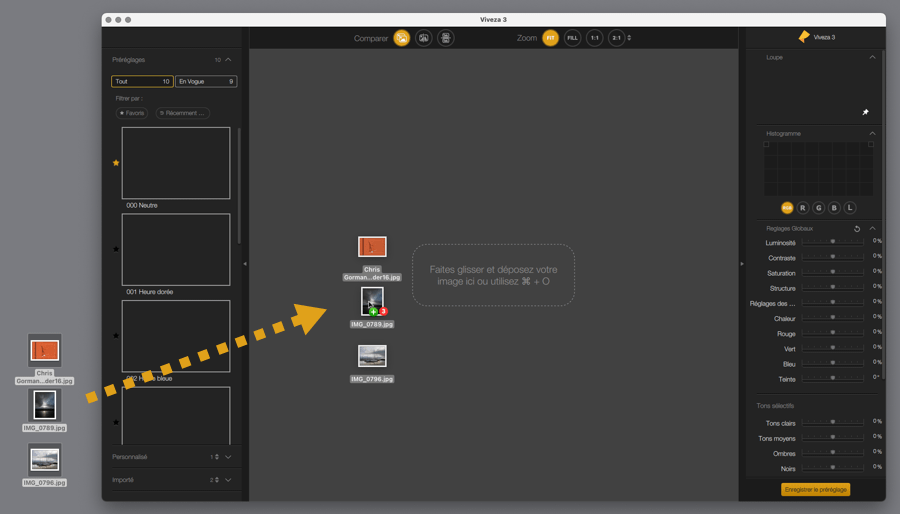Adjust the Saturation slider
Viewport: 900px width, 514px height.
pos(832,272)
